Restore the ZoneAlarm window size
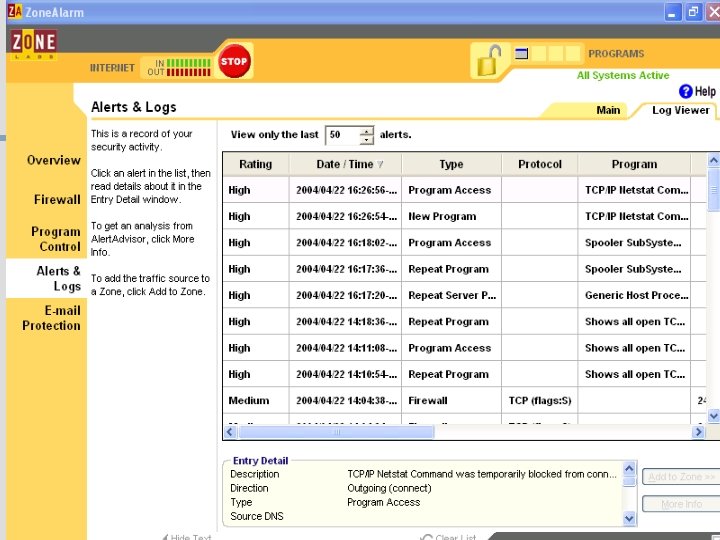 pyautogui.click(x=693, y=12)
